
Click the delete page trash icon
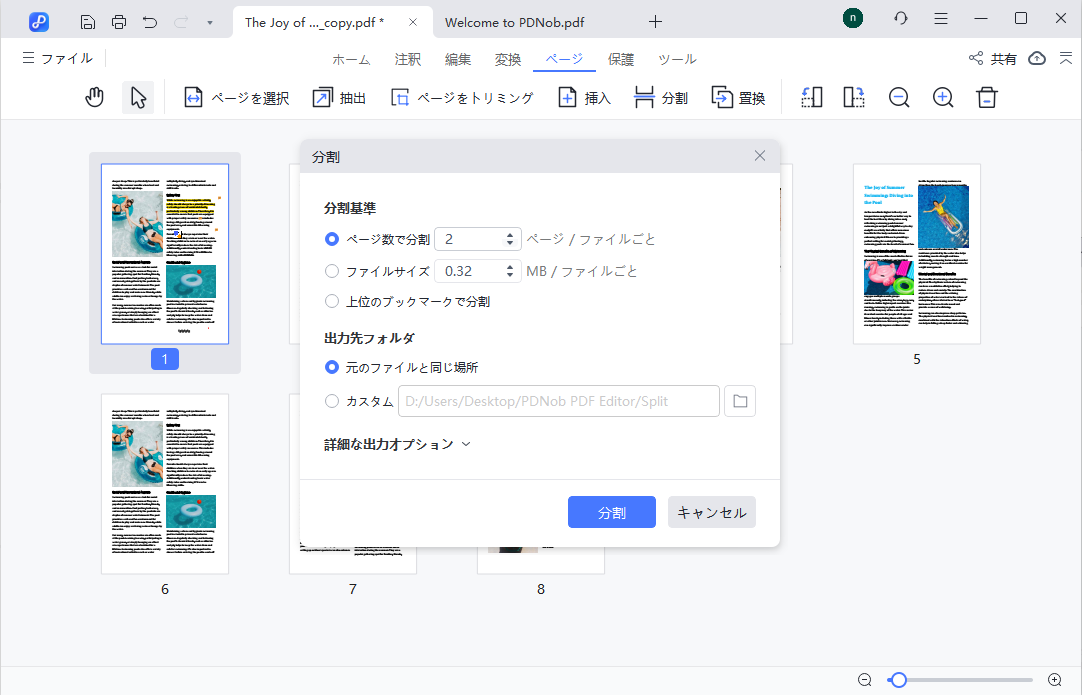click(986, 97)
